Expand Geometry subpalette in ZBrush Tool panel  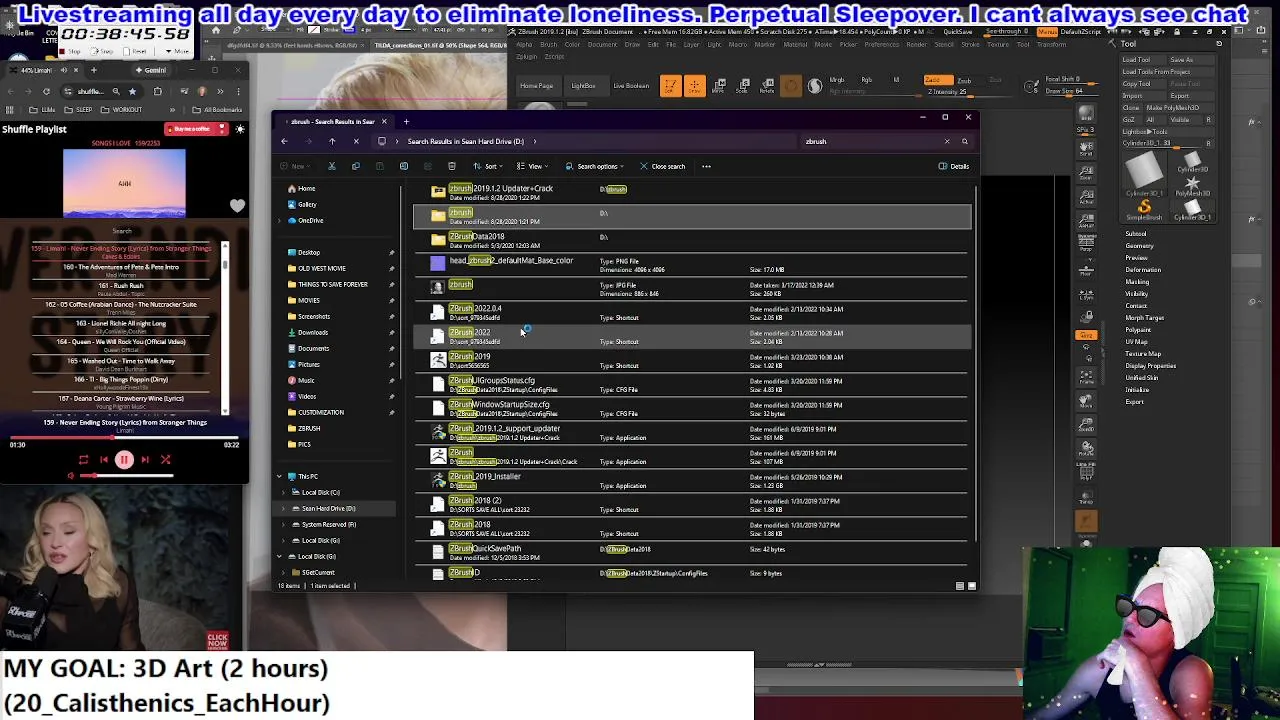[x=1139, y=246]
